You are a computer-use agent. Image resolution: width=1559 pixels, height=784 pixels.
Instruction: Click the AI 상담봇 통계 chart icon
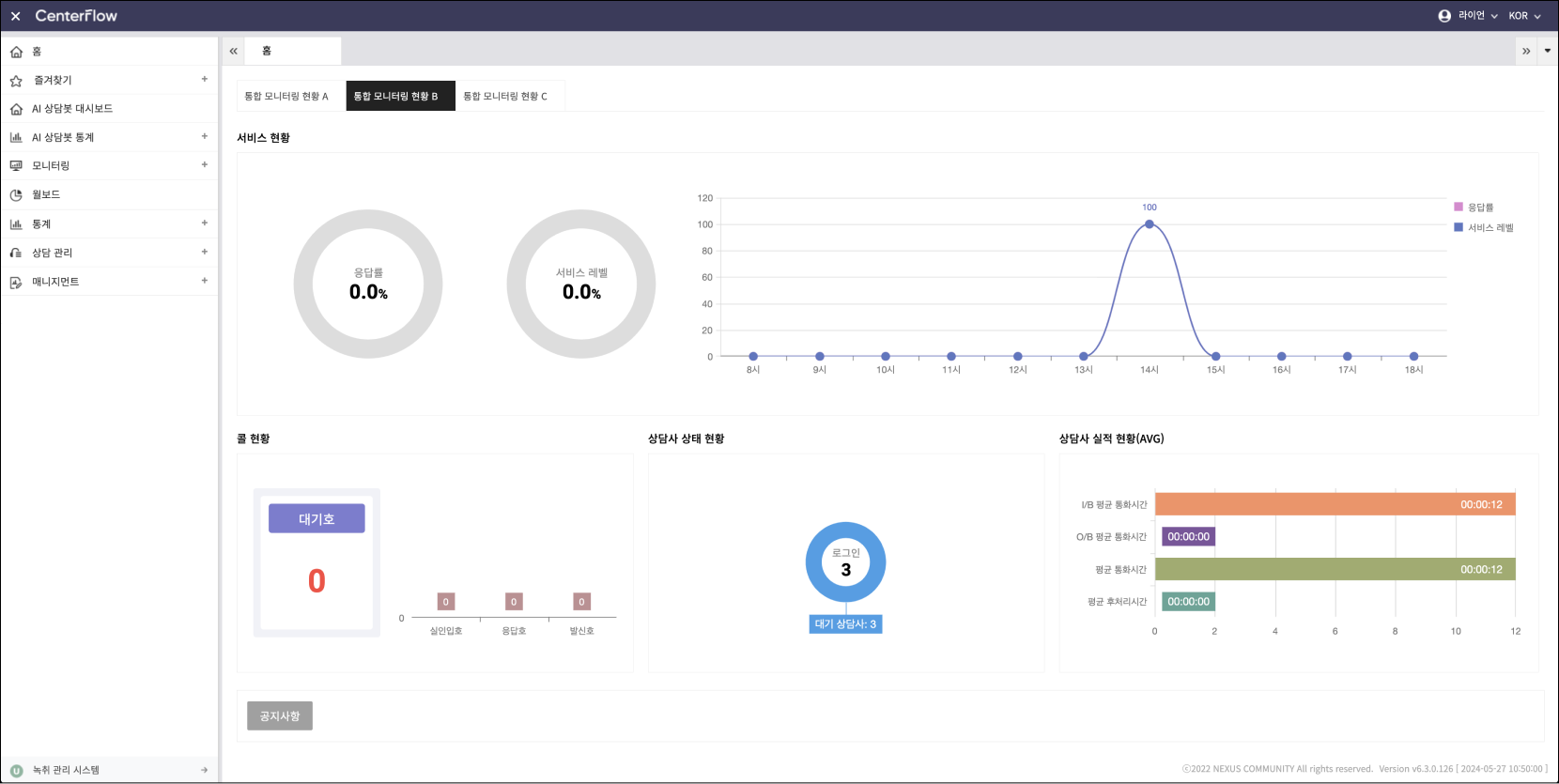click(x=16, y=137)
